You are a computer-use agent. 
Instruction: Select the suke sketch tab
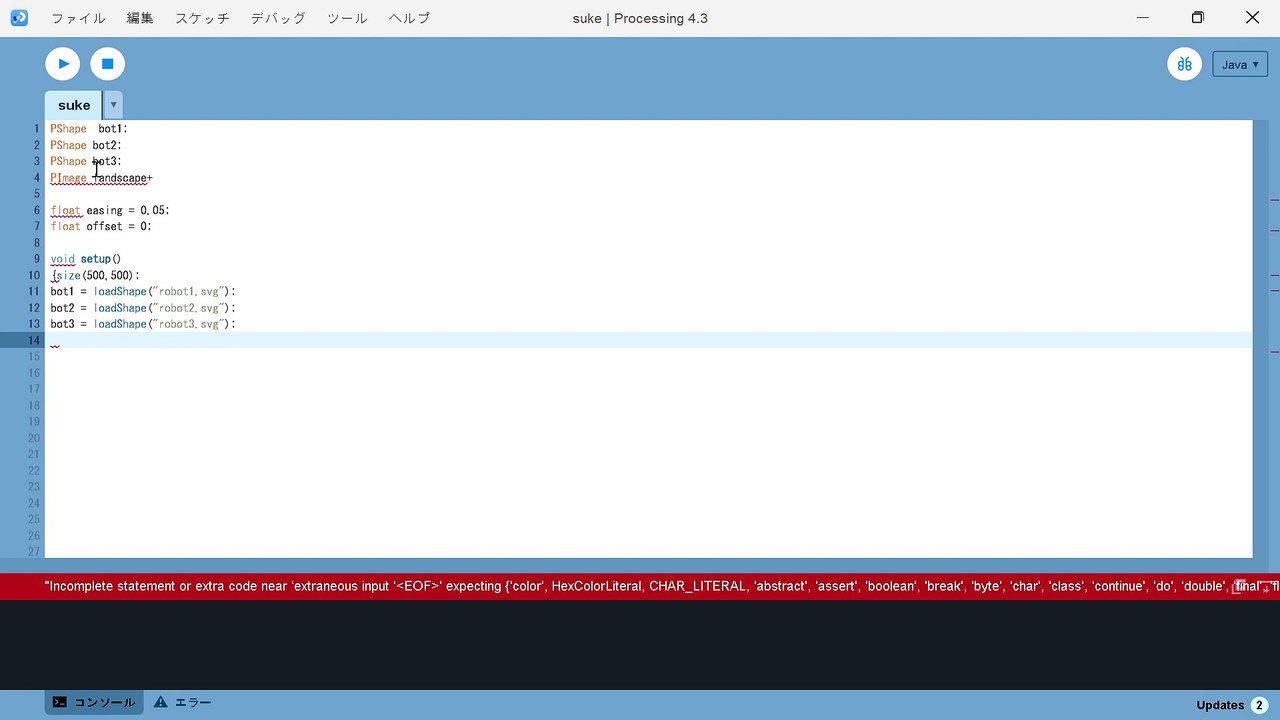[x=74, y=105]
